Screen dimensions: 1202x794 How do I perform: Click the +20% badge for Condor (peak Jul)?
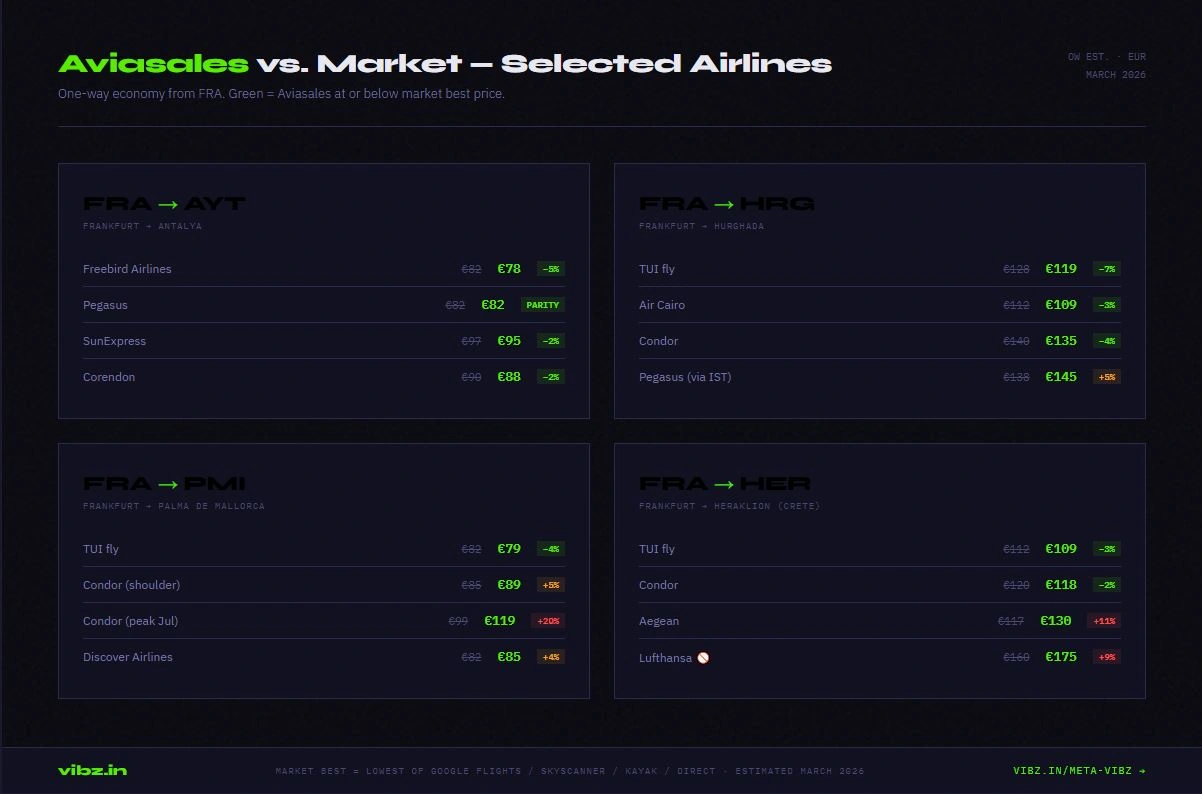click(x=549, y=621)
